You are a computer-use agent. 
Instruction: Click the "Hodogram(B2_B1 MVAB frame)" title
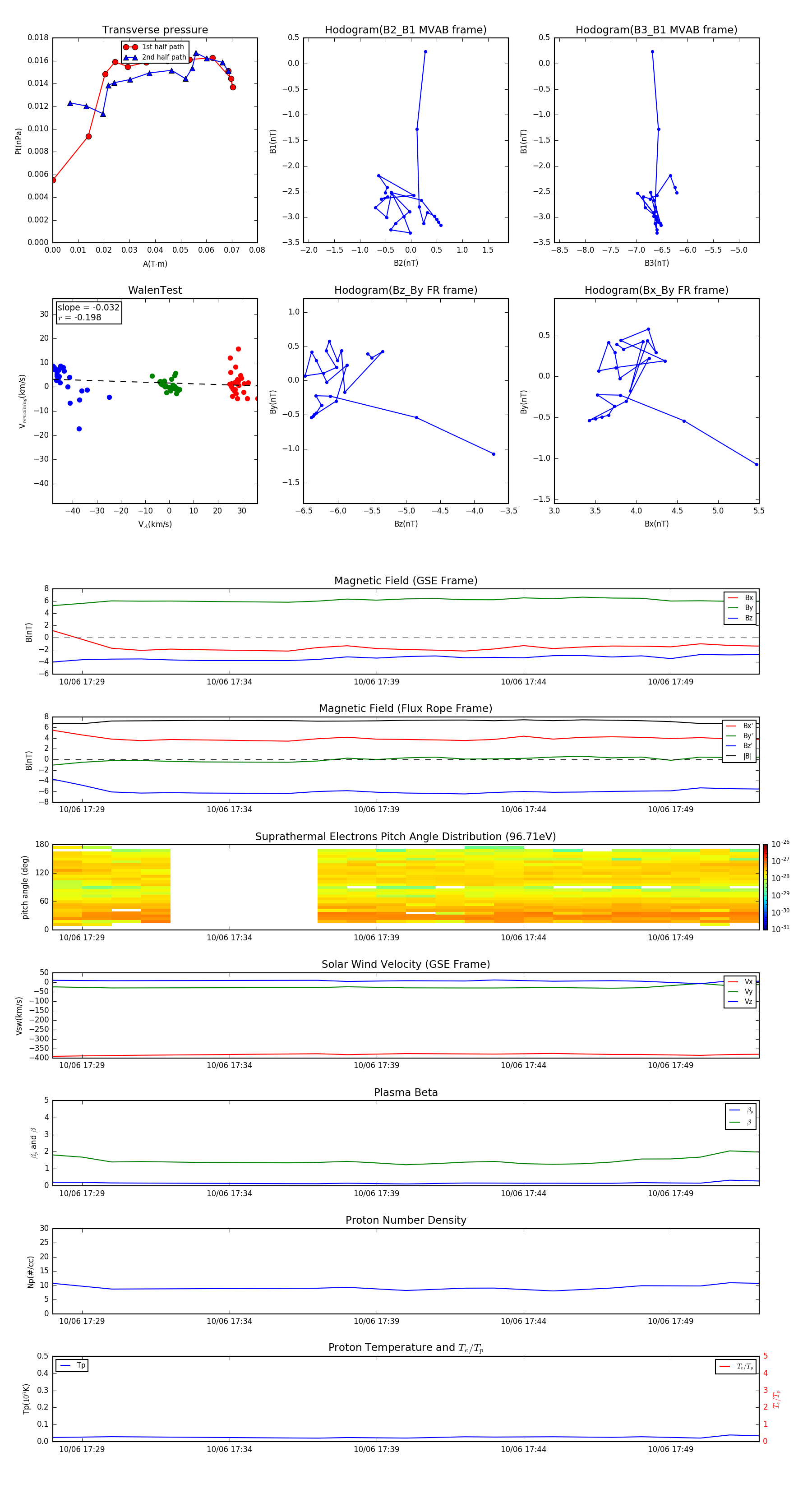click(x=406, y=30)
